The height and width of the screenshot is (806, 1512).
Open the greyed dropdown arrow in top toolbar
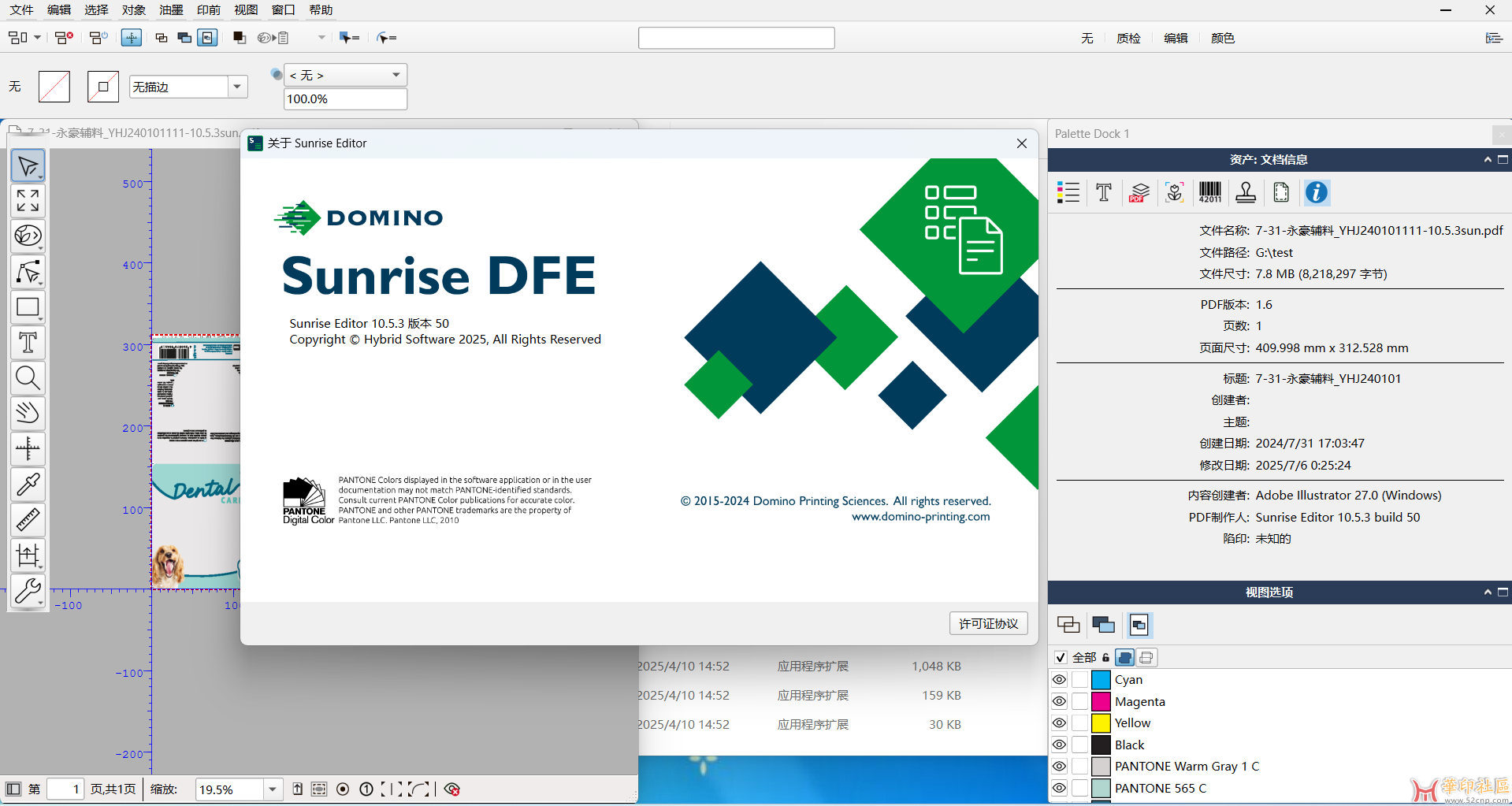pos(321,38)
